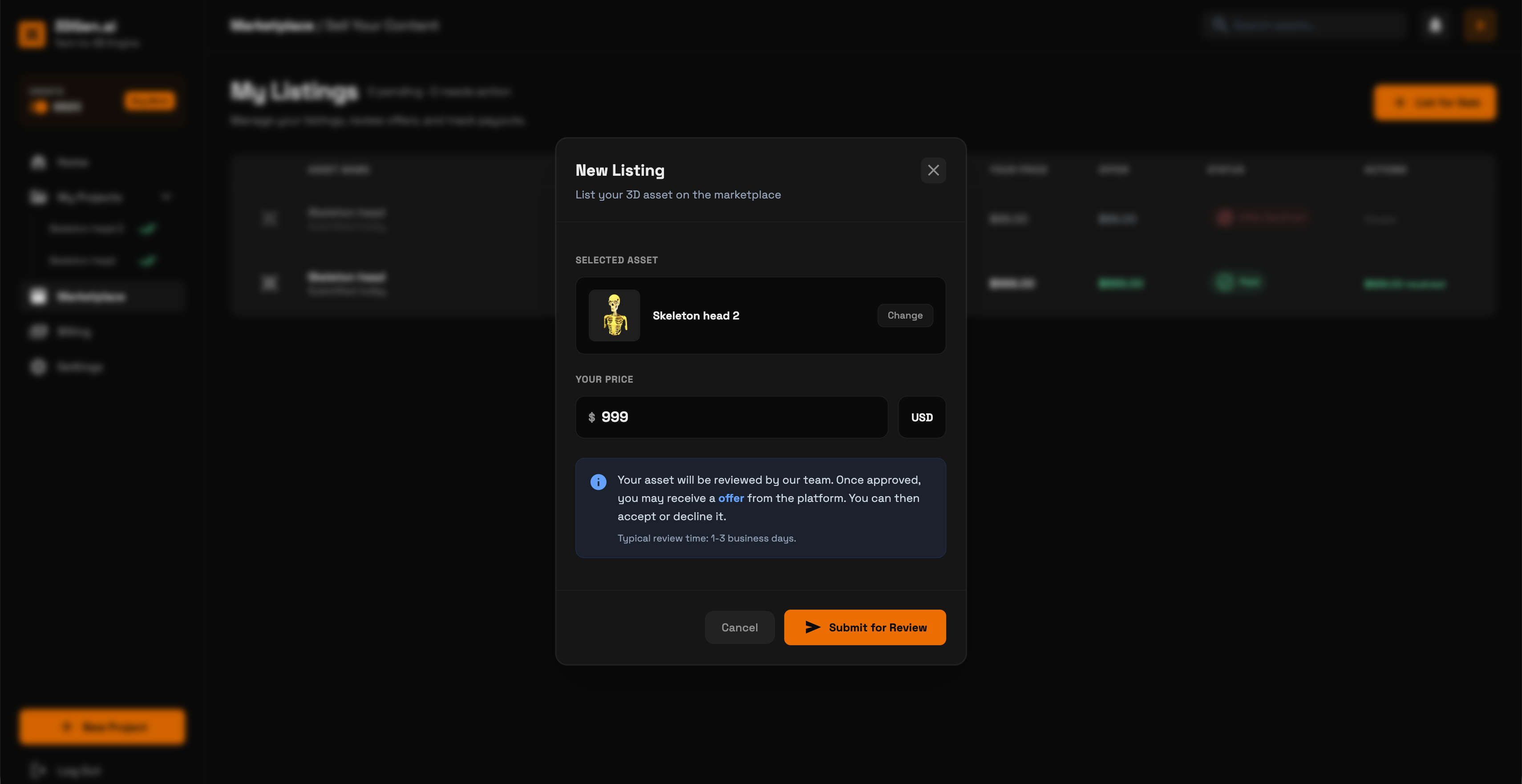
Task: Open the USD currency selector
Action: pos(922,417)
